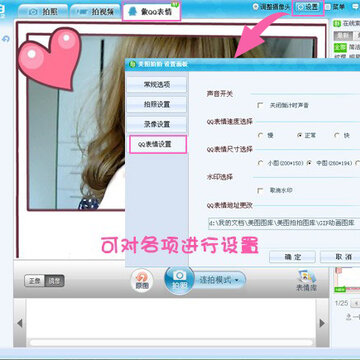Click the 取消 button in the settings dialog

(x=340, y=257)
